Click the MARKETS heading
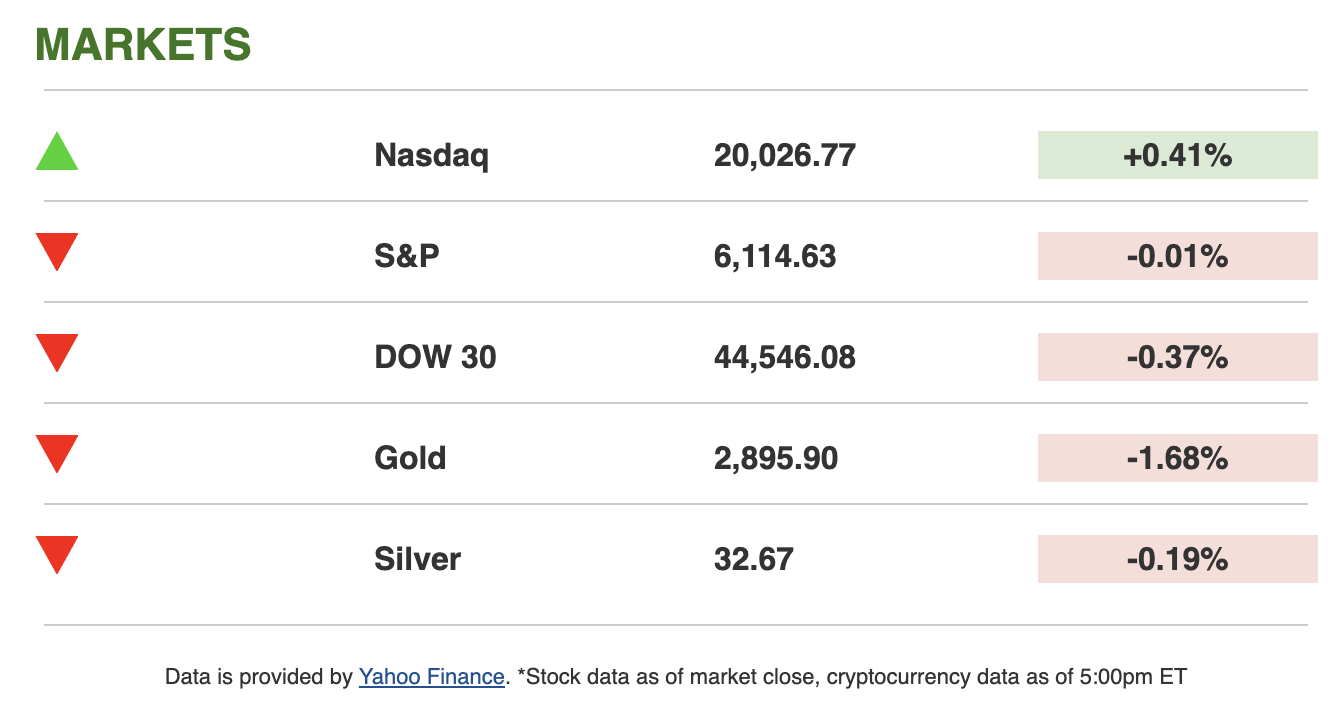Screen dimensions: 1338x708 pos(143,45)
